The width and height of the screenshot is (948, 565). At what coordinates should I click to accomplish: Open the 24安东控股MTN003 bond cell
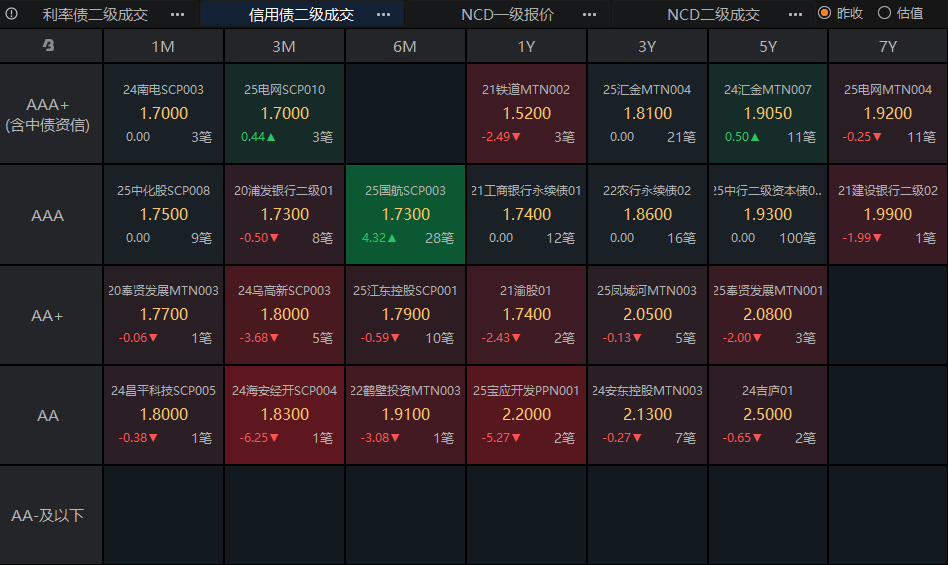click(647, 415)
